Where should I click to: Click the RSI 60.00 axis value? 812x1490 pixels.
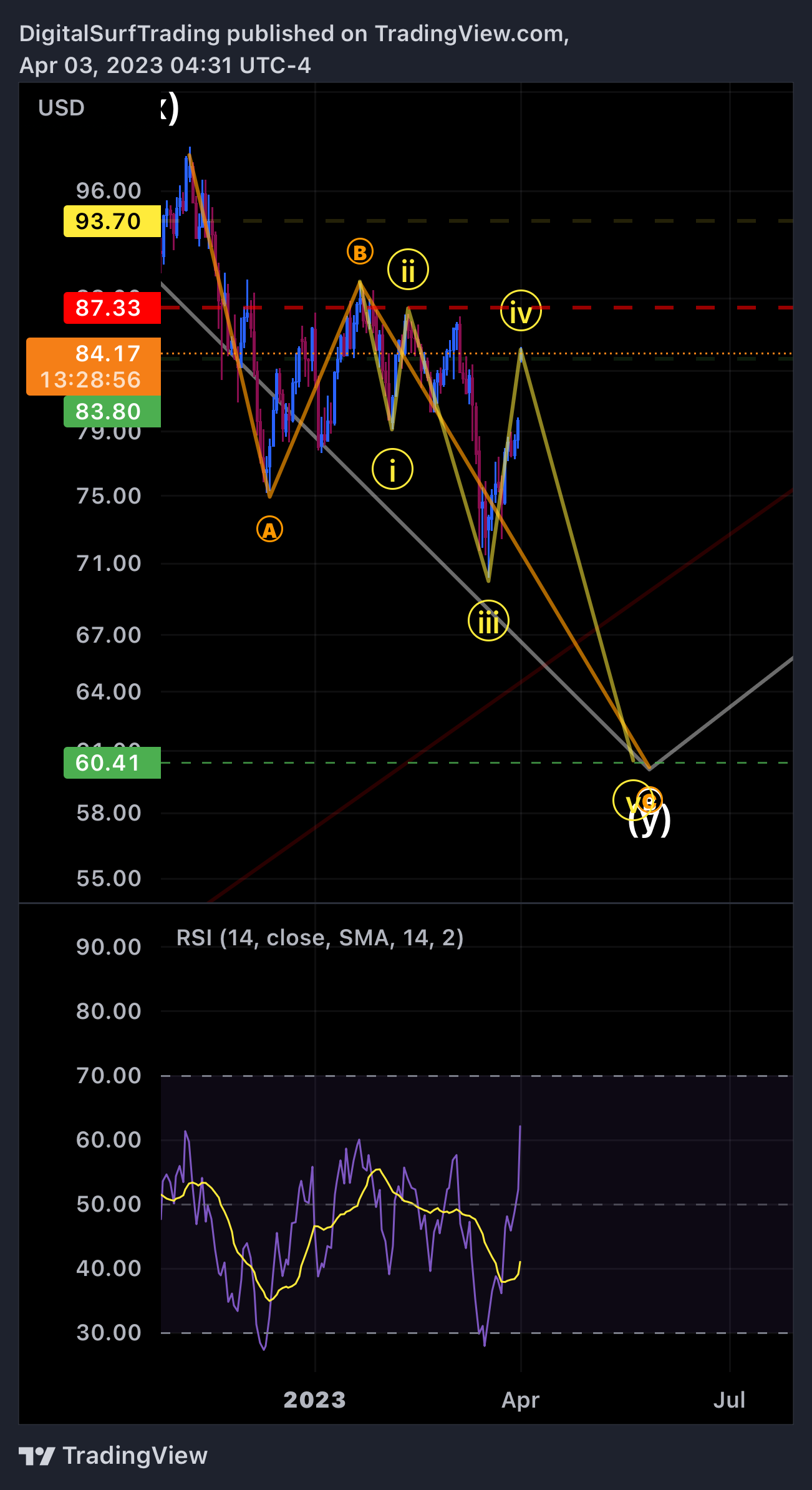[x=109, y=1140]
